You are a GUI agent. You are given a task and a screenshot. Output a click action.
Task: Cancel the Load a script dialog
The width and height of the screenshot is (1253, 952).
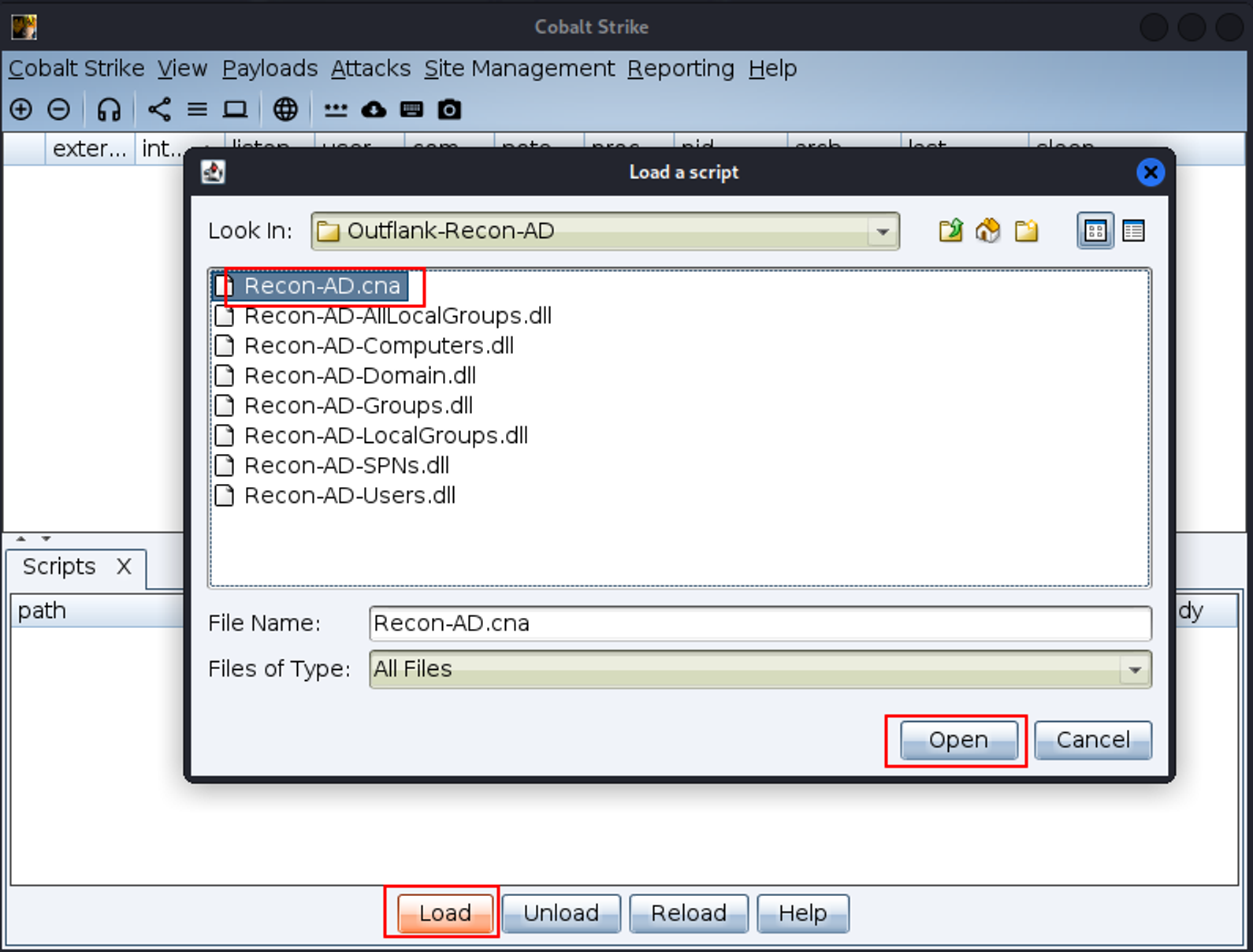point(1093,740)
